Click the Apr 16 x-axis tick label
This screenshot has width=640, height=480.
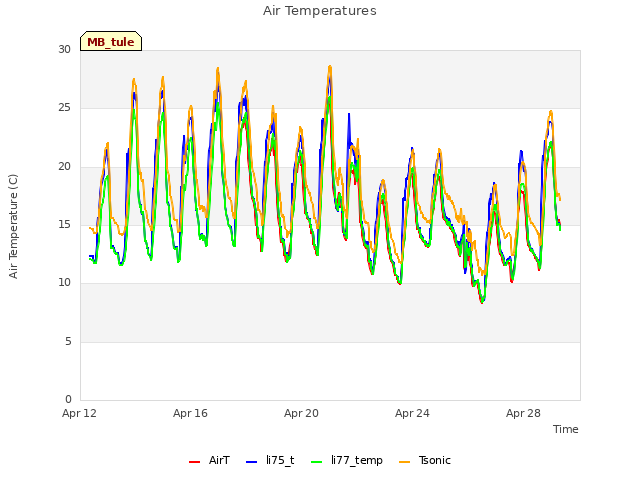pos(190,413)
